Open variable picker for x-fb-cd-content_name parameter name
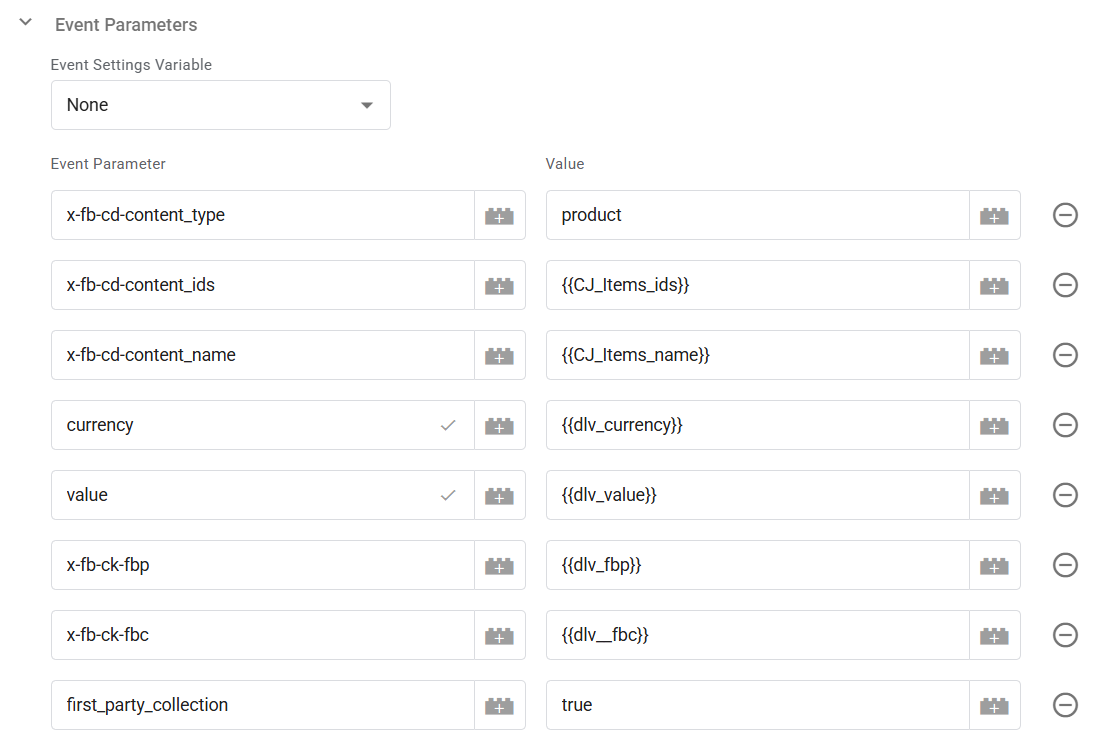Viewport: 1108px width, 750px height. coord(499,355)
